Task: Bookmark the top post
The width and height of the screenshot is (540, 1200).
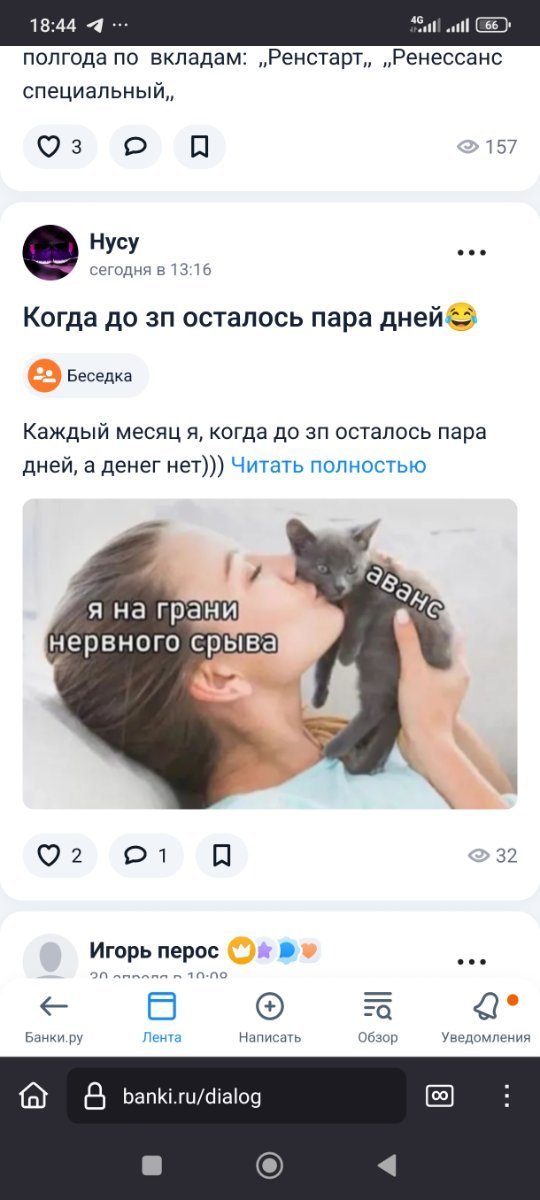Action: tap(199, 147)
